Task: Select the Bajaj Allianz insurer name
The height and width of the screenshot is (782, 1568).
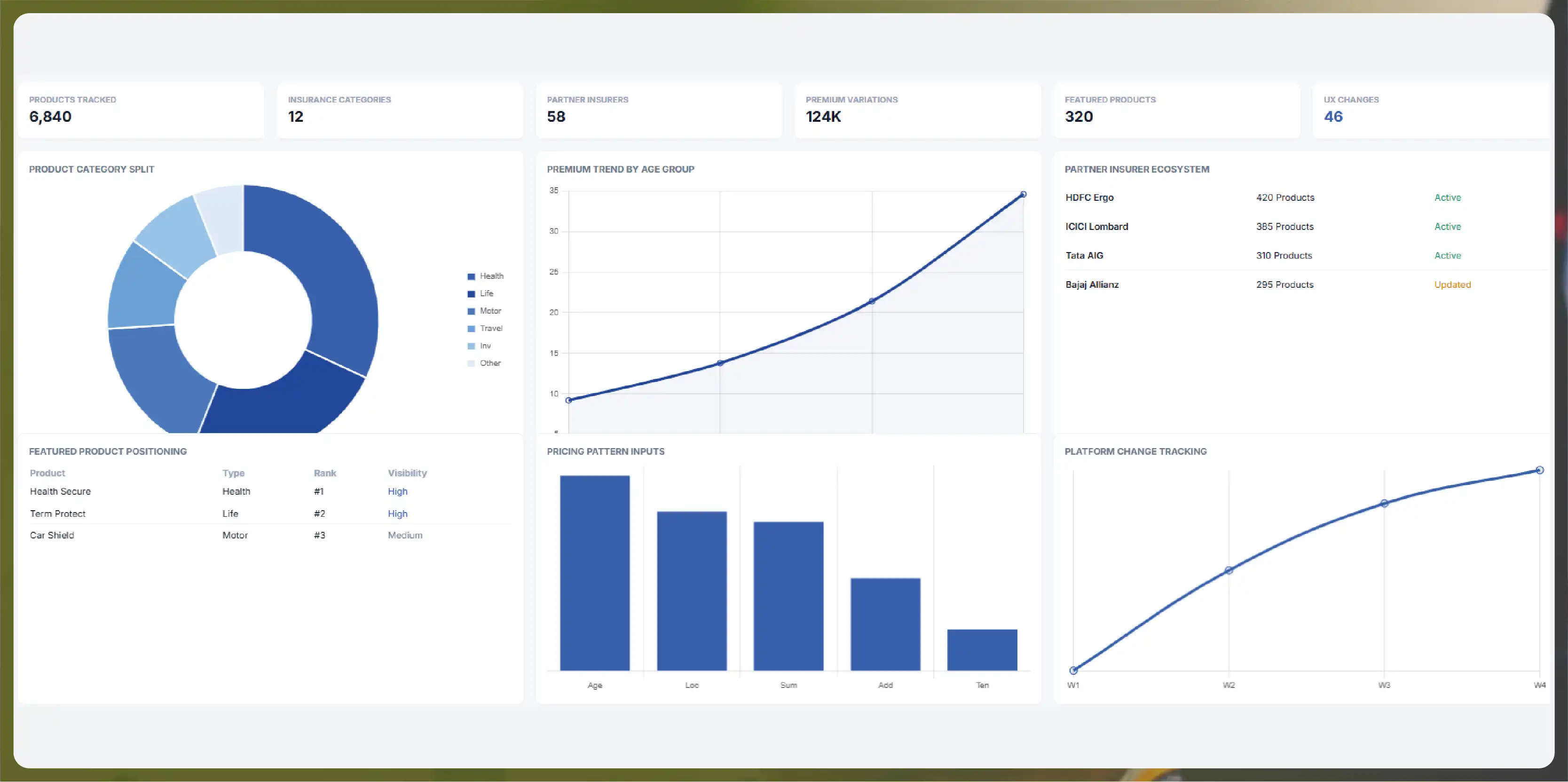Action: [x=1092, y=285]
